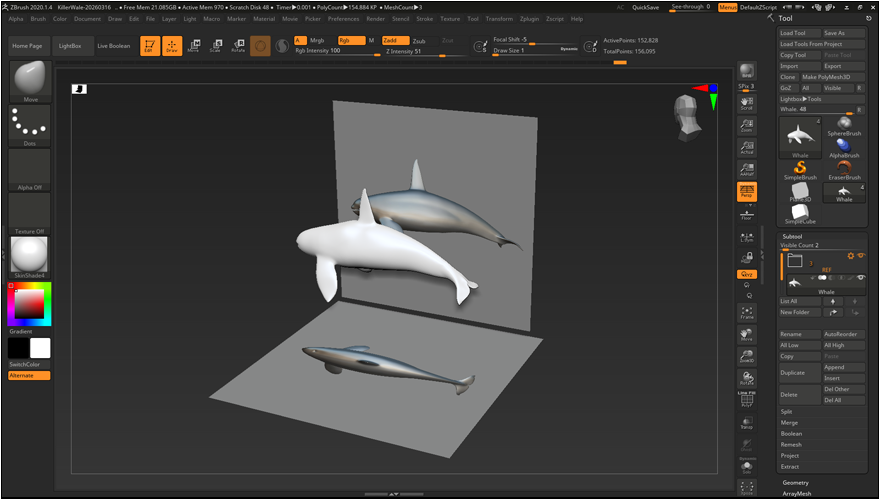The height and width of the screenshot is (500, 880).
Task: Click the Frame view icon
Action: click(x=746, y=313)
